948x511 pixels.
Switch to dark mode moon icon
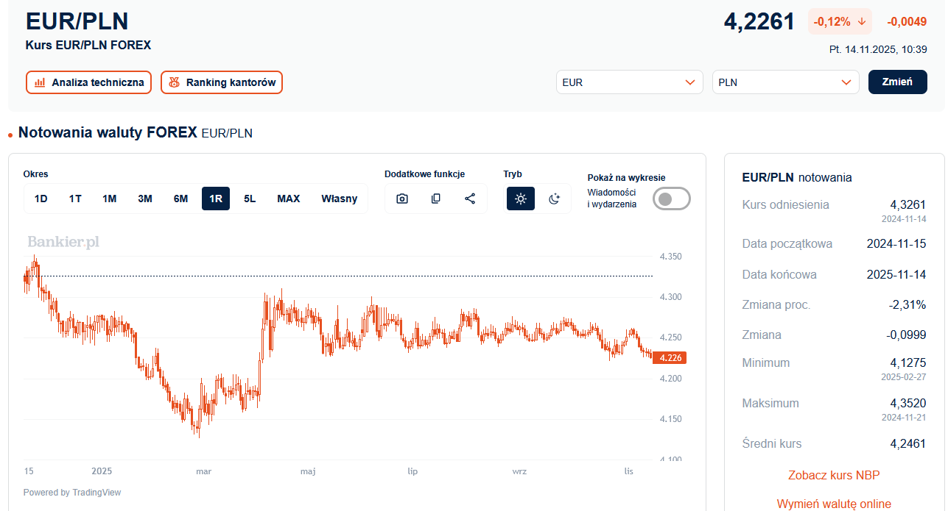tap(554, 199)
